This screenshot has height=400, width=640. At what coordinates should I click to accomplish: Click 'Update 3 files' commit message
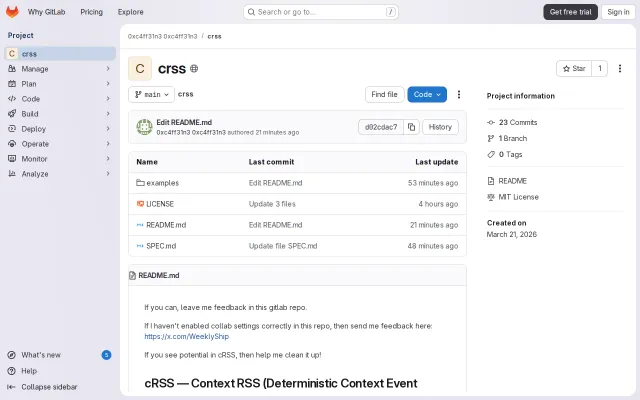tap(272, 204)
